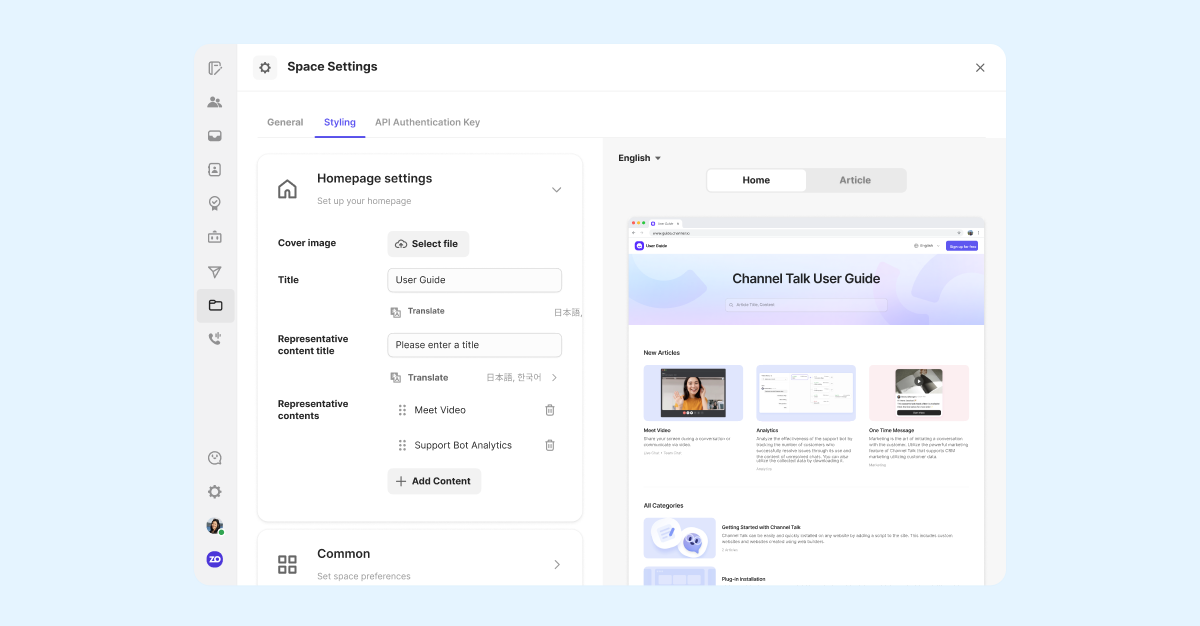
Task: Delete the Support Bot Analytics item
Action: click(x=550, y=445)
